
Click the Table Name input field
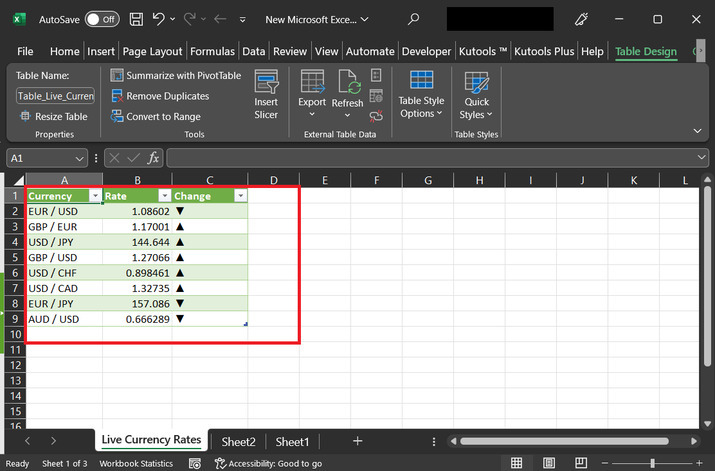click(55, 96)
